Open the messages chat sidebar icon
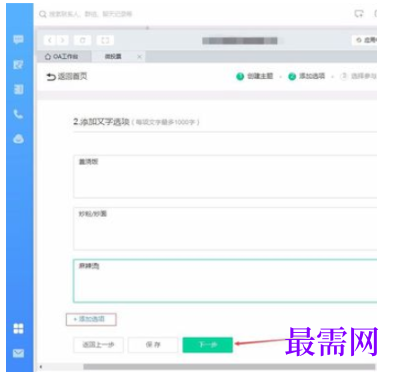Viewport: 397px width, 373px height. click(x=18, y=40)
